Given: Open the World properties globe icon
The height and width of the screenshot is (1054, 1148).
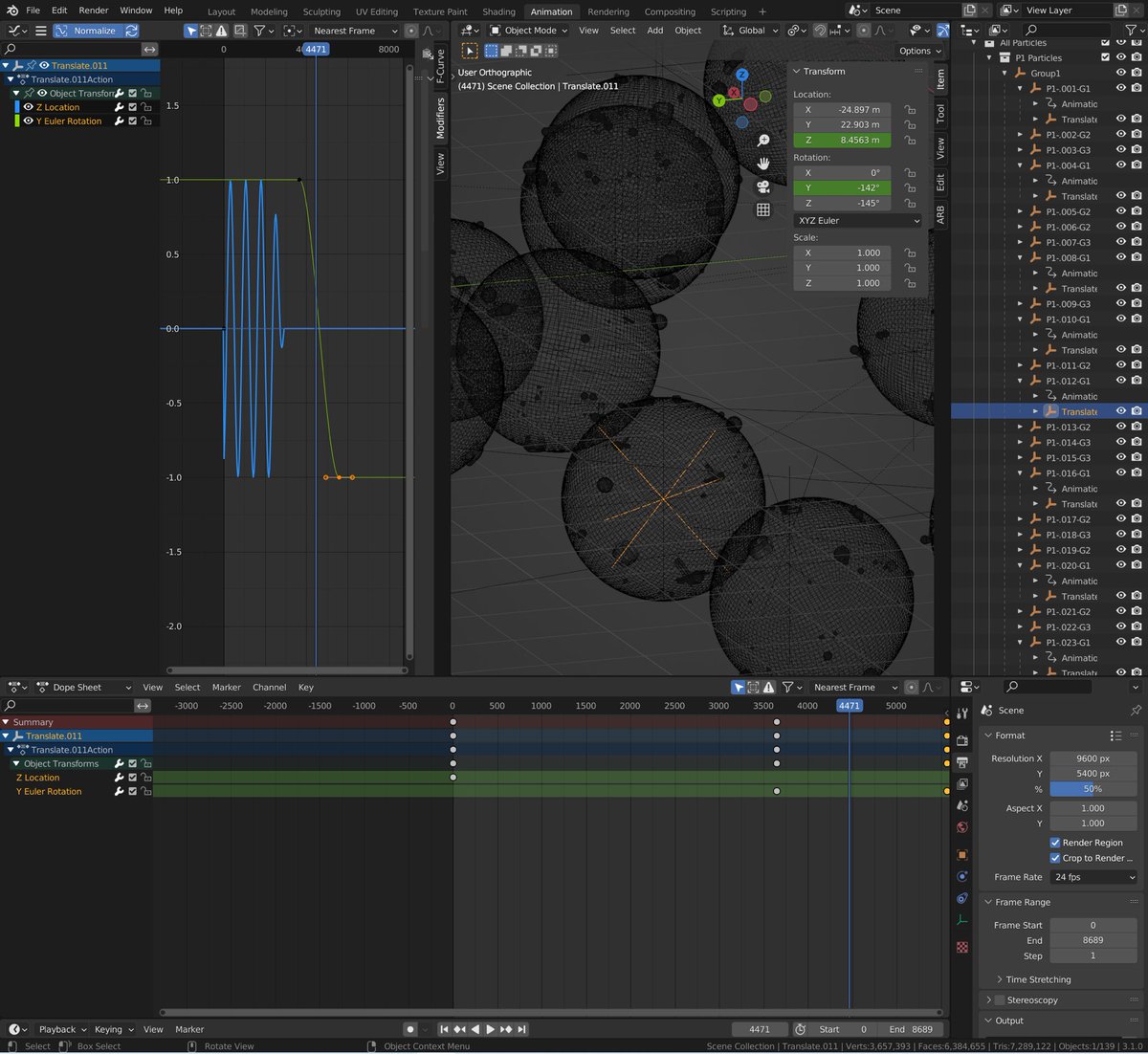Looking at the screenshot, I should pos(962,827).
